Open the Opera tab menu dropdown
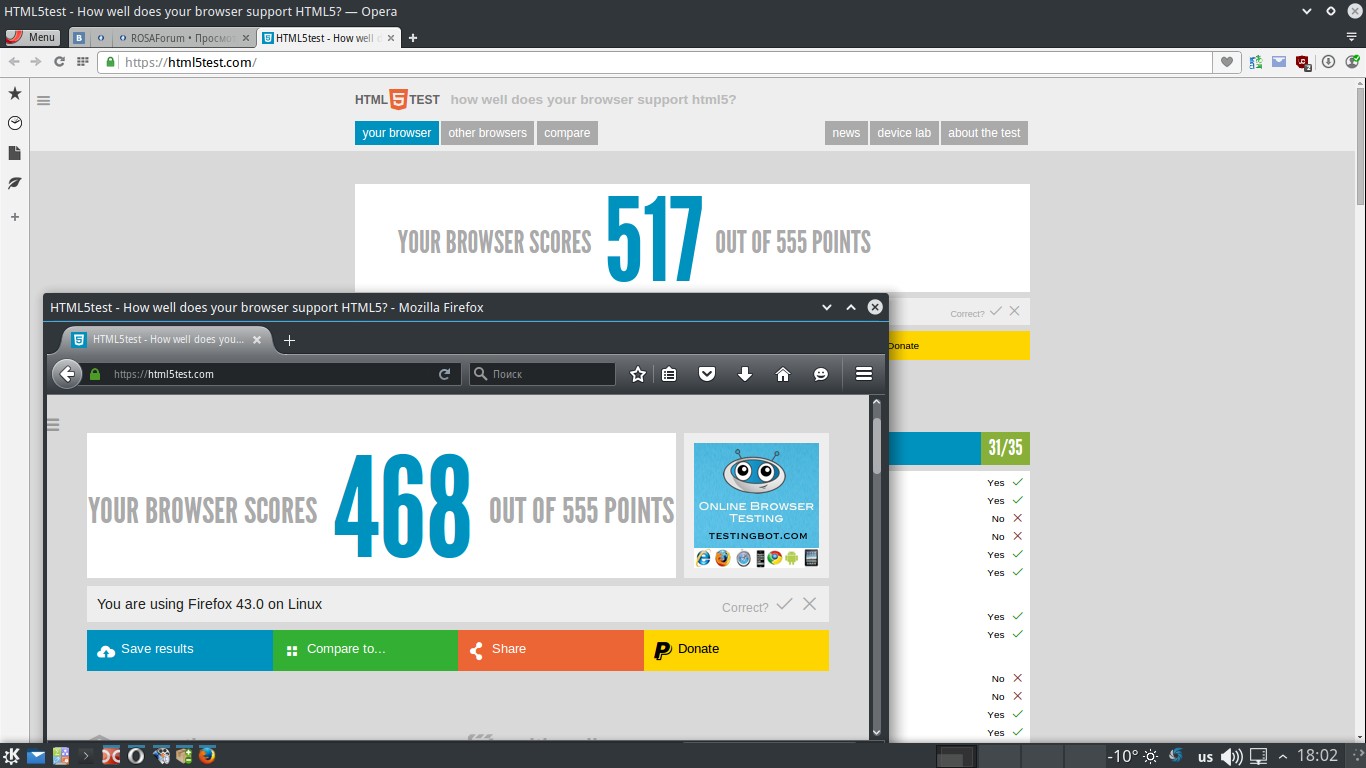The height and width of the screenshot is (768, 1366). (x=1351, y=37)
